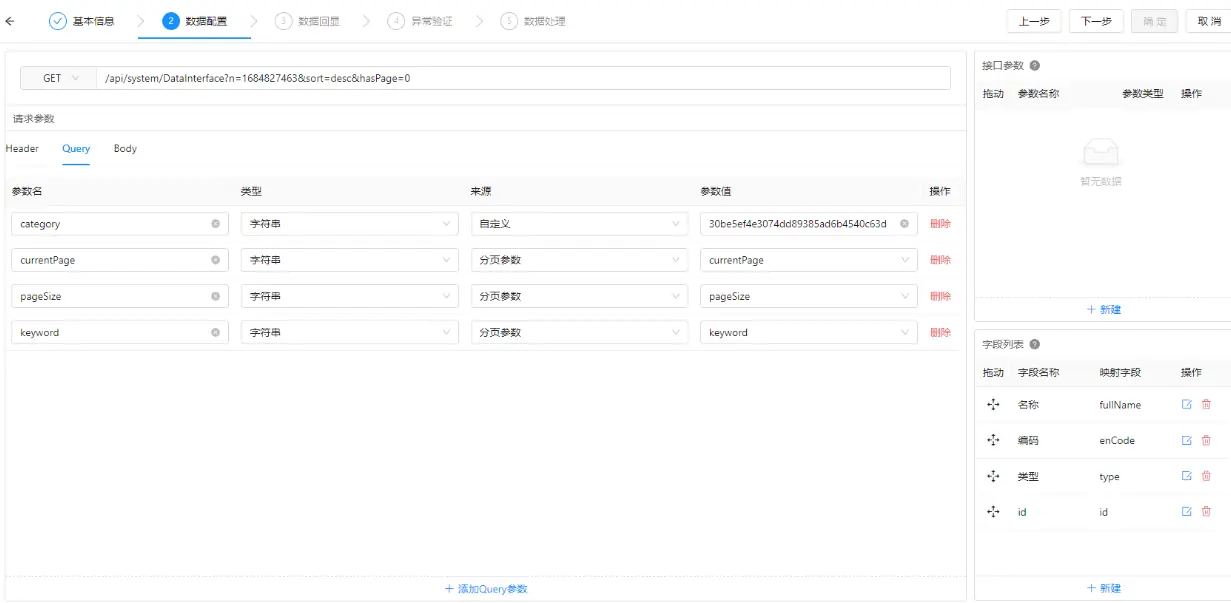This screenshot has height=603, width=1231.
Task: Switch to the Header tab
Action: [x=22, y=149]
